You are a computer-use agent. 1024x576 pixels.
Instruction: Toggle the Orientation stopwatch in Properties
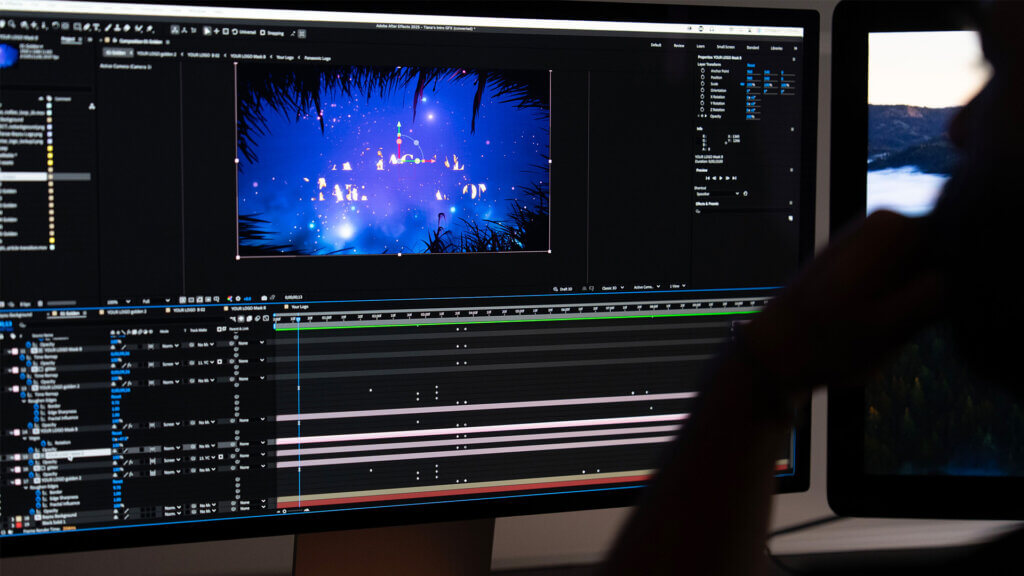tap(703, 90)
